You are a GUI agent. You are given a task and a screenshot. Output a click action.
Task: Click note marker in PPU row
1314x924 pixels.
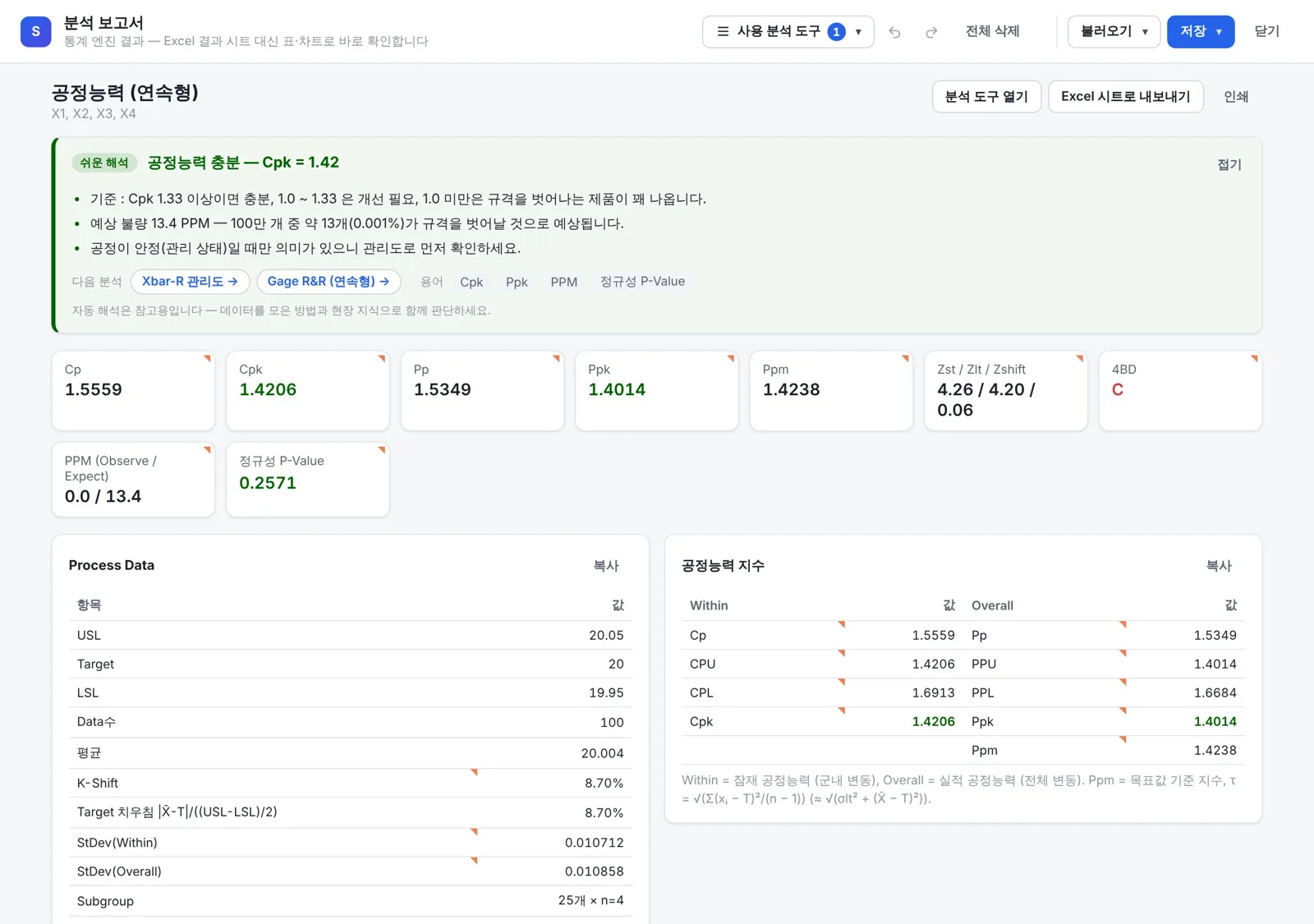[1123, 653]
